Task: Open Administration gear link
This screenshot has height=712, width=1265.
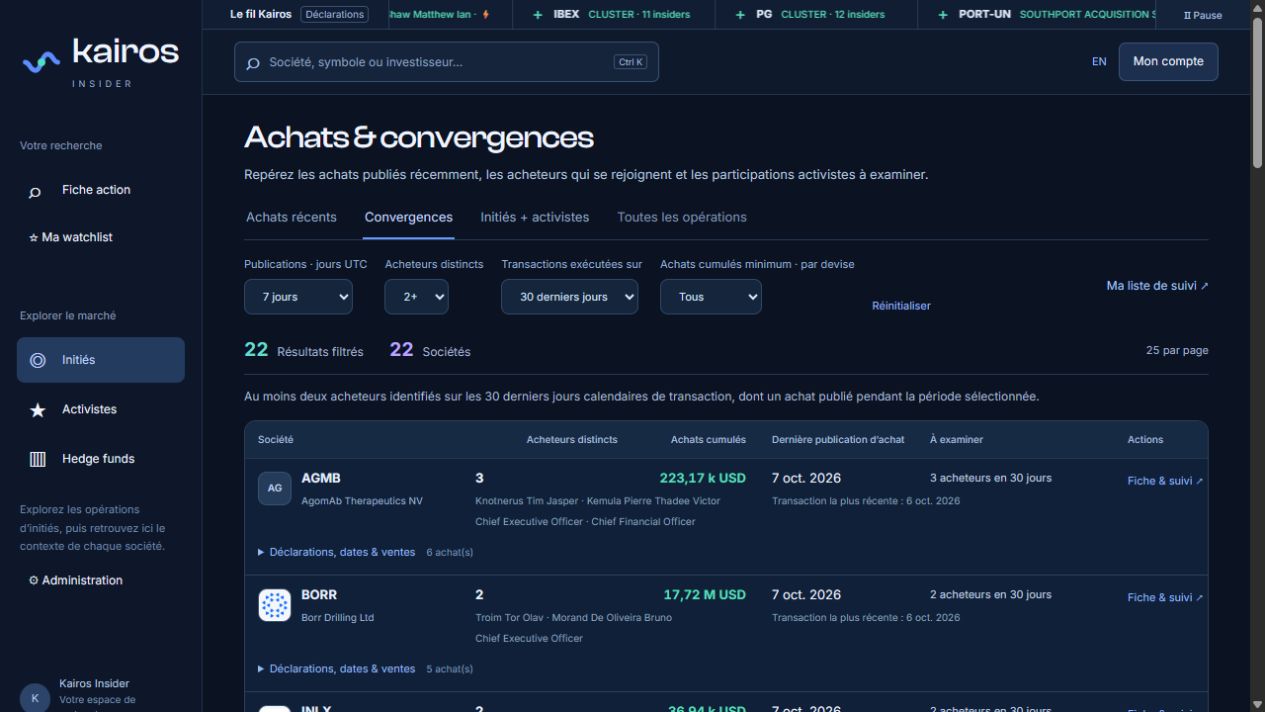Action: point(76,580)
